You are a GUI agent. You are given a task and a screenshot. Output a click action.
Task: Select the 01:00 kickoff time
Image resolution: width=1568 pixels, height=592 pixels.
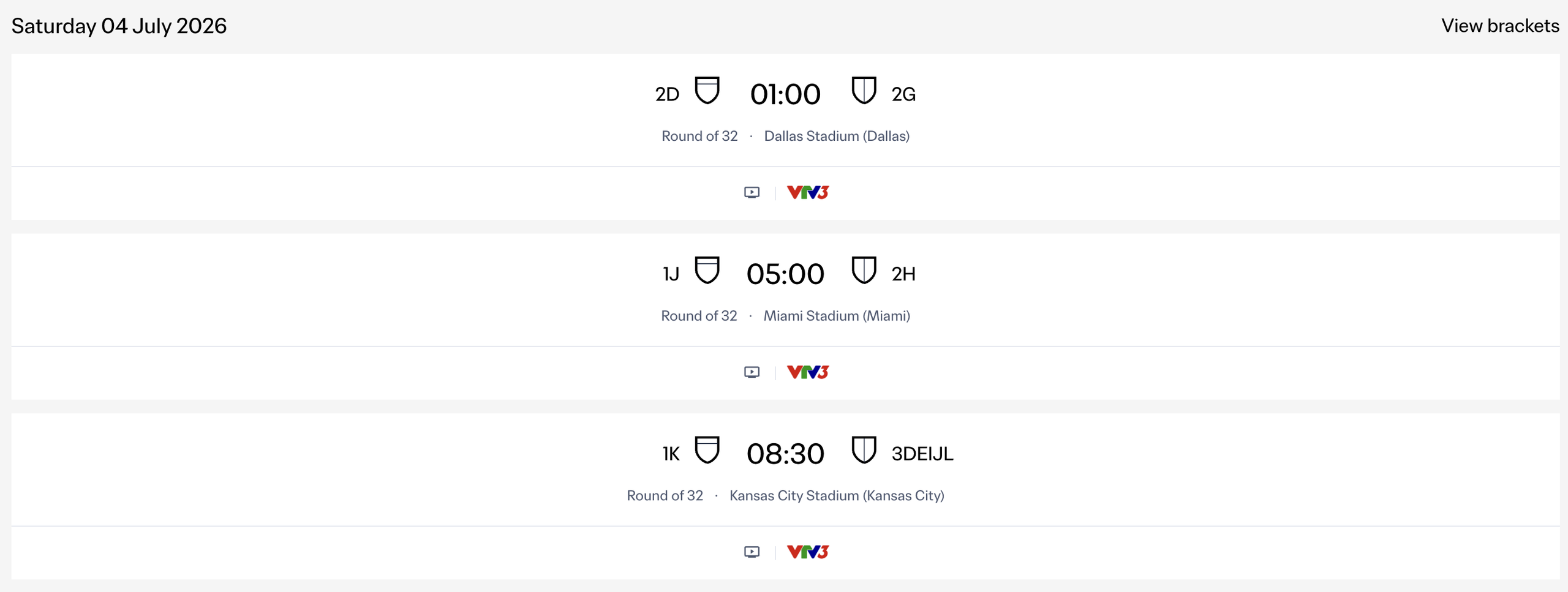click(786, 93)
